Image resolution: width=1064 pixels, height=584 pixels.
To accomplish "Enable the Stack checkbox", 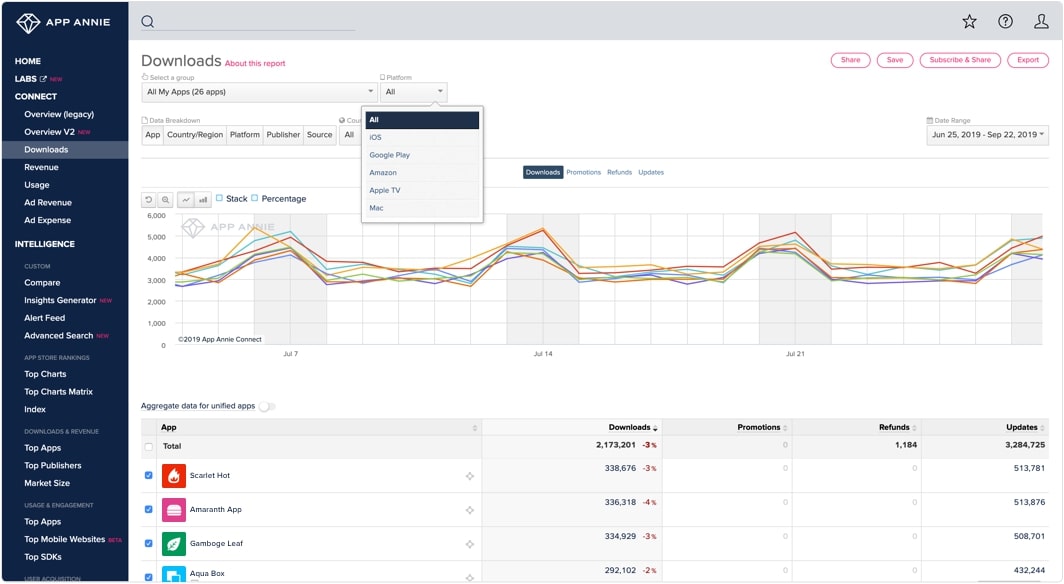I will click(220, 198).
